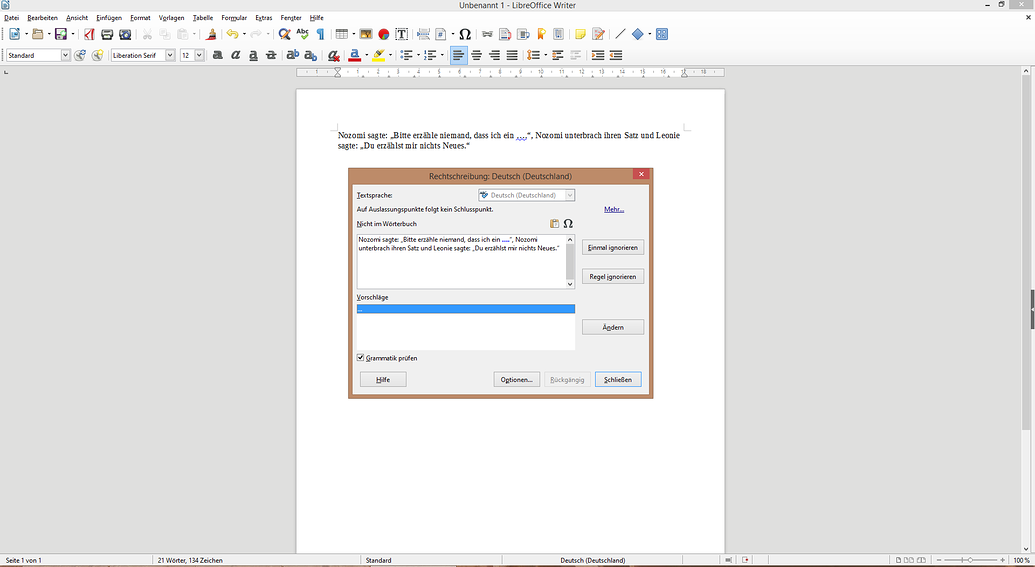1035x567 pixels.
Task: Create a new document with toolbar icon
Action: click(14, 34)
